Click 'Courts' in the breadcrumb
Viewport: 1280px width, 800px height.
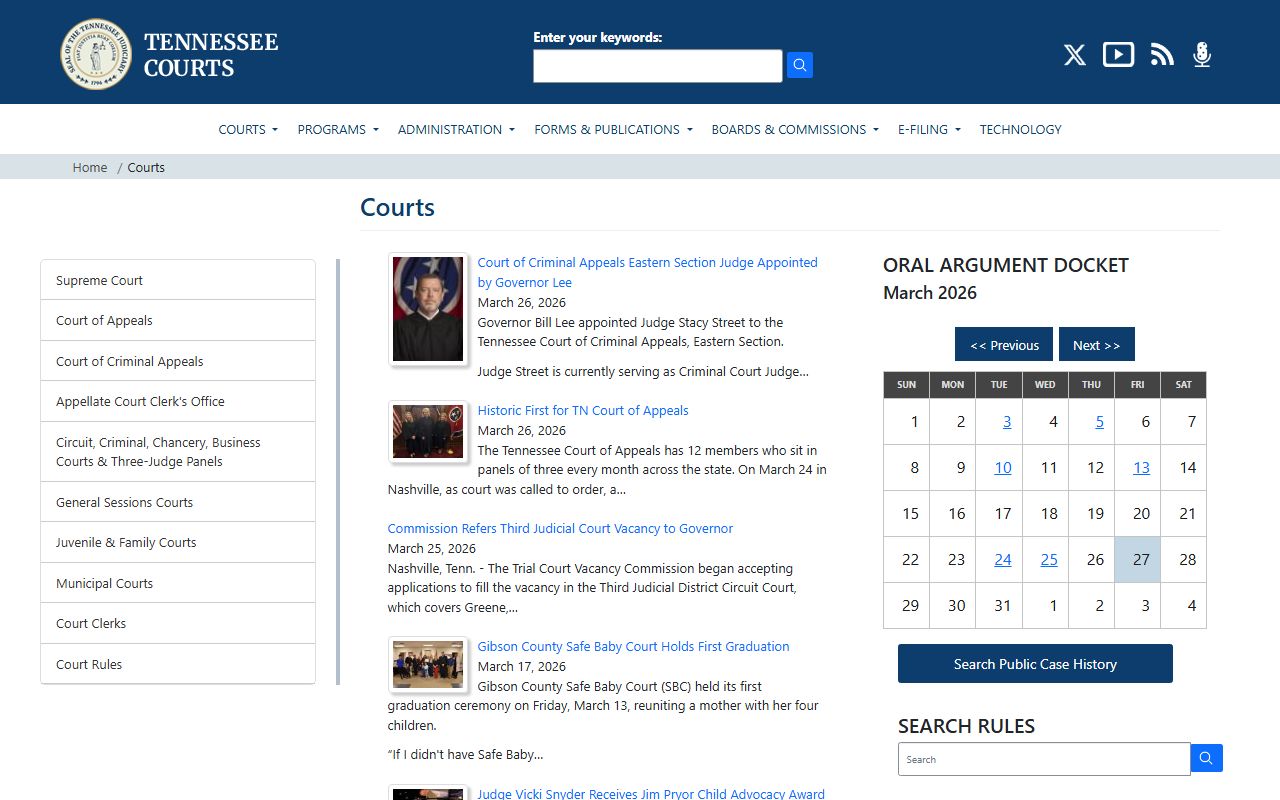146,167
